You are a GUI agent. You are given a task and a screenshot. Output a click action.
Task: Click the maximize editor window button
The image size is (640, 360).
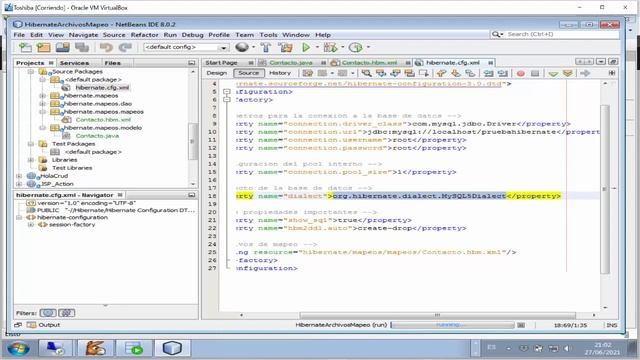[613, 62]
